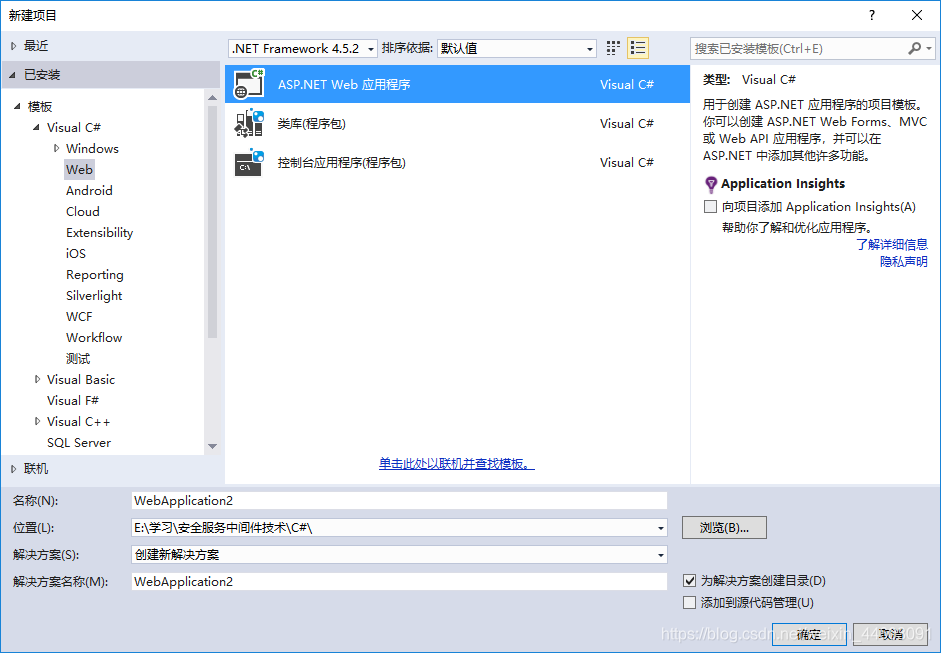
Task: Switch to small icons grid view
Action: (x=613, y=48)
